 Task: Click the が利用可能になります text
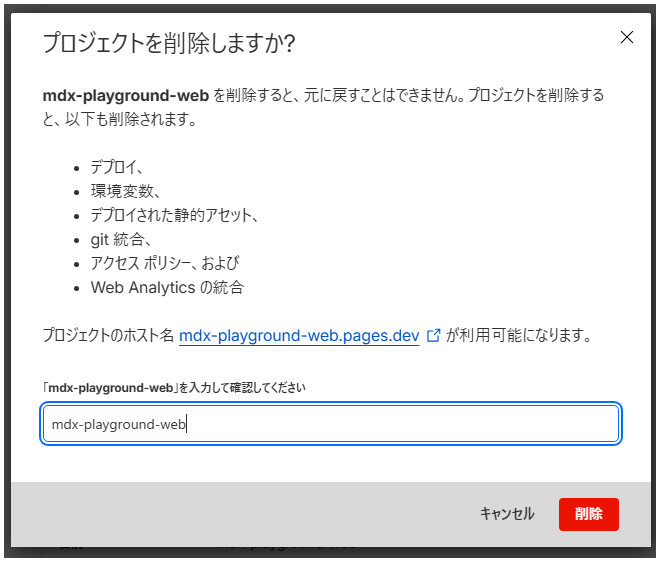pyautogui.click(x=519, y=336)
